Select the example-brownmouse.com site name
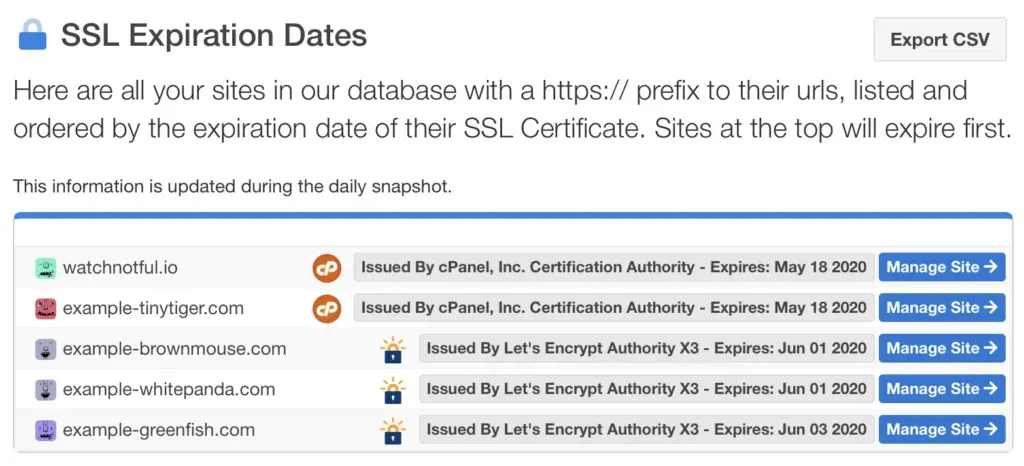This screenshot has width=1024, height=466. 174,349
